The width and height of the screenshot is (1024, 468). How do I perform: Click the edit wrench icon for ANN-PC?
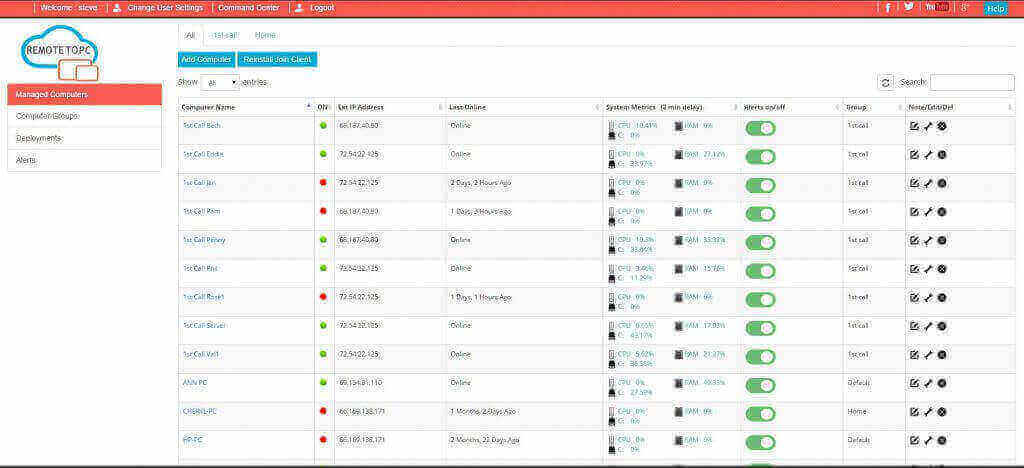click(x=928, y=383)
